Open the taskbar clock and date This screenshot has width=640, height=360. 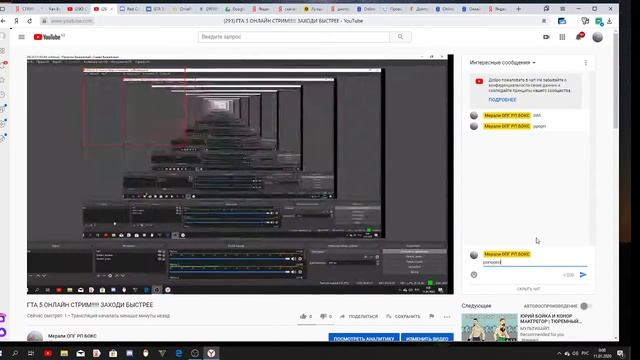click(x=602, y=353)
